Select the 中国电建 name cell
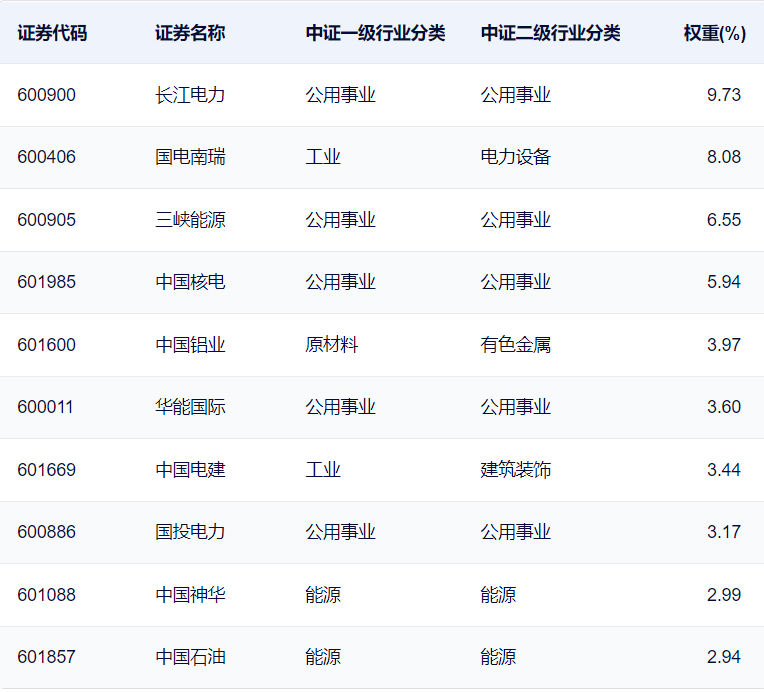Viewport: 764px width, 692px height. (x=190, y=470)
